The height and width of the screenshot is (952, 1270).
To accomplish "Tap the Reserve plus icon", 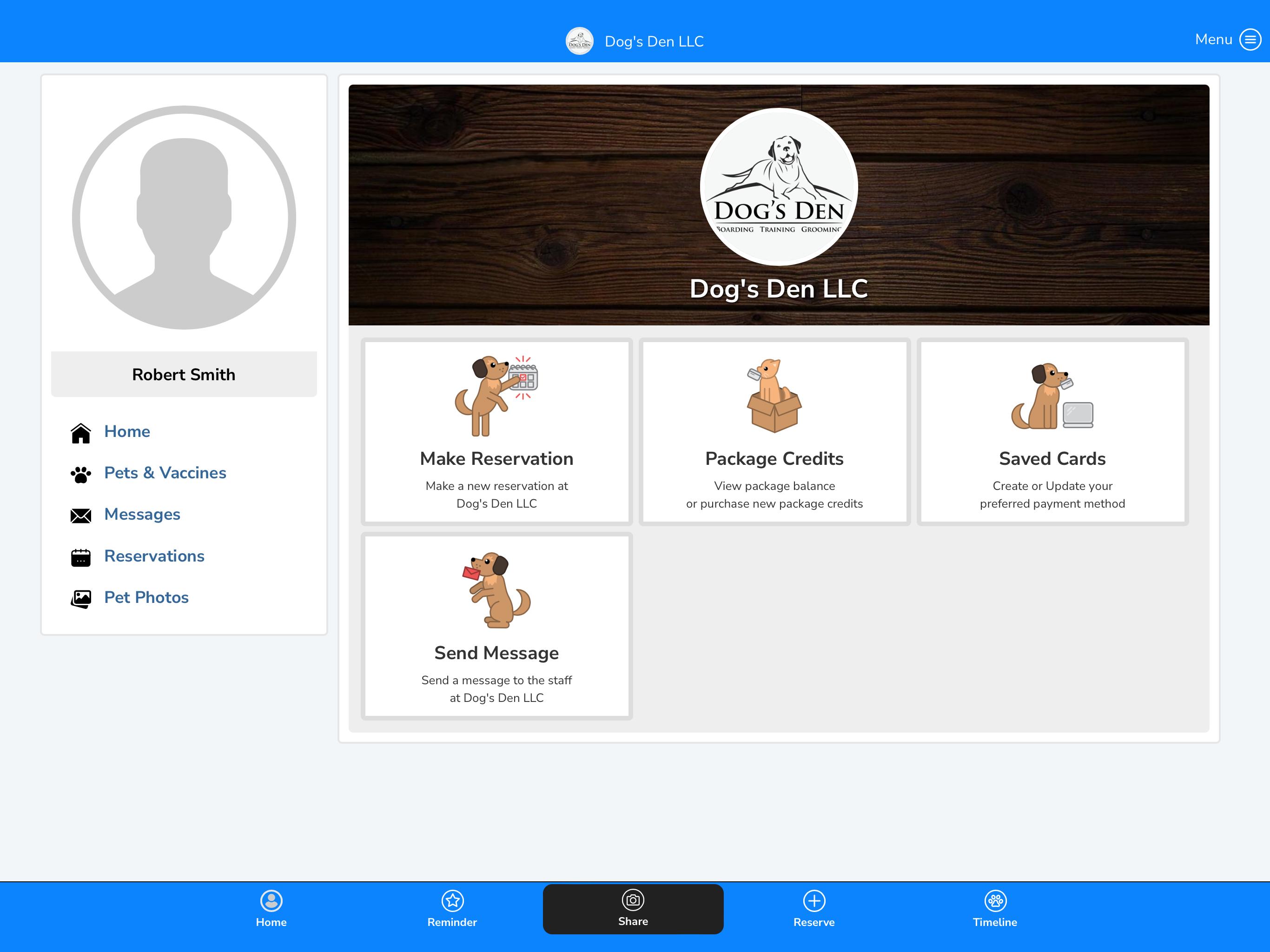I will 814,901.
